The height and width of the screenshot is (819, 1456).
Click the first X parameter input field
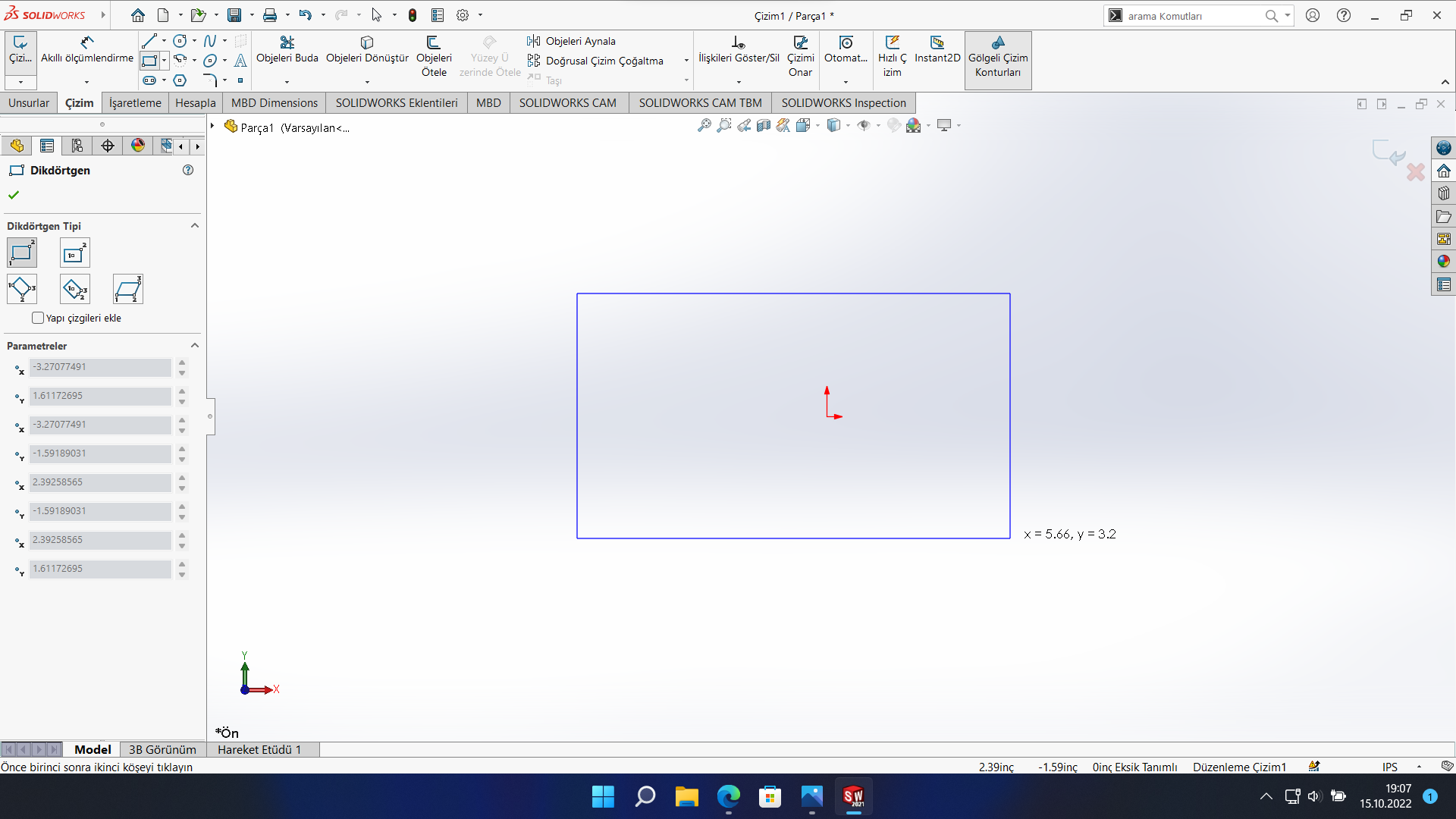pos(100,367)
